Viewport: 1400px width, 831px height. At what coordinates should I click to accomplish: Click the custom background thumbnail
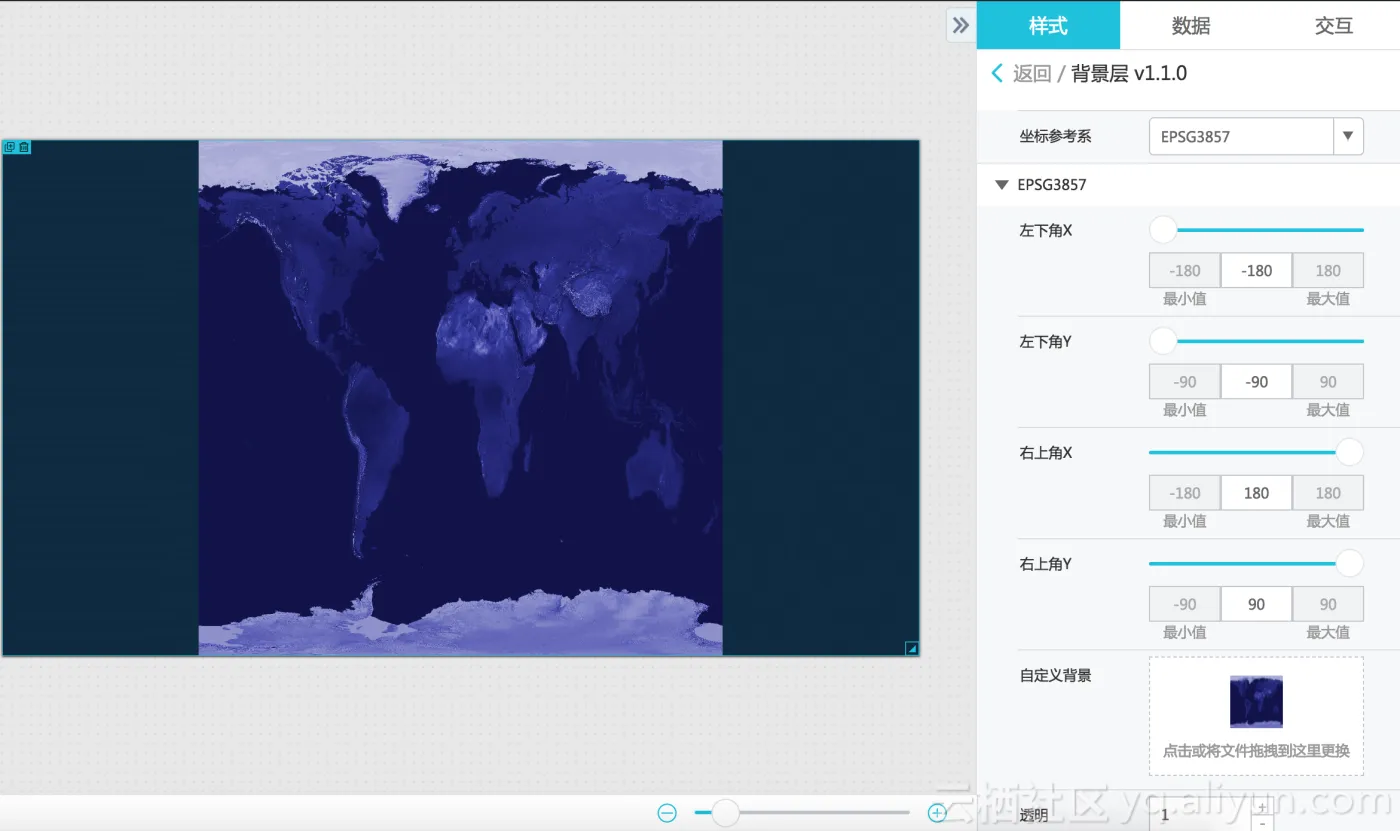pos(1256,701)
